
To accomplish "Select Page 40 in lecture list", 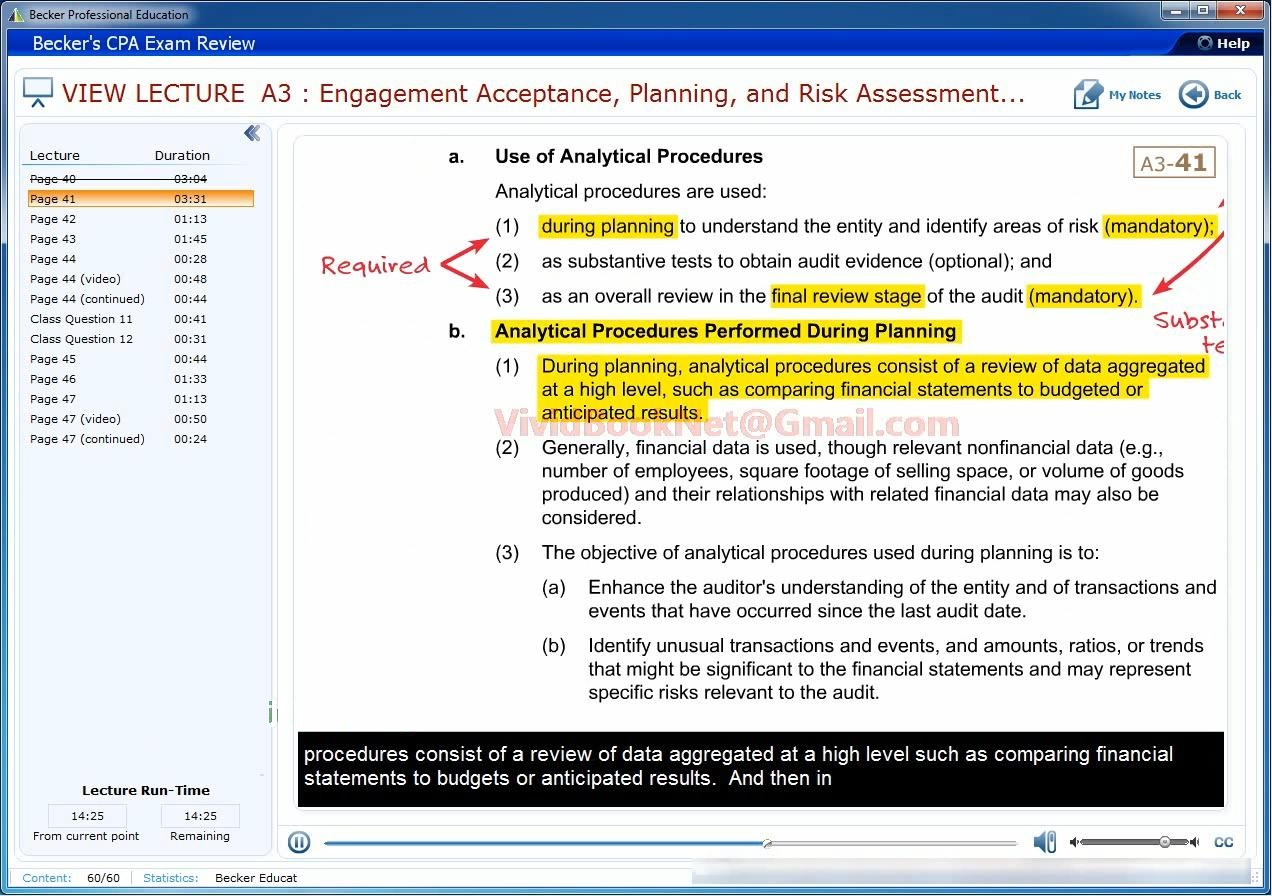I will click(x=141, y=179).
